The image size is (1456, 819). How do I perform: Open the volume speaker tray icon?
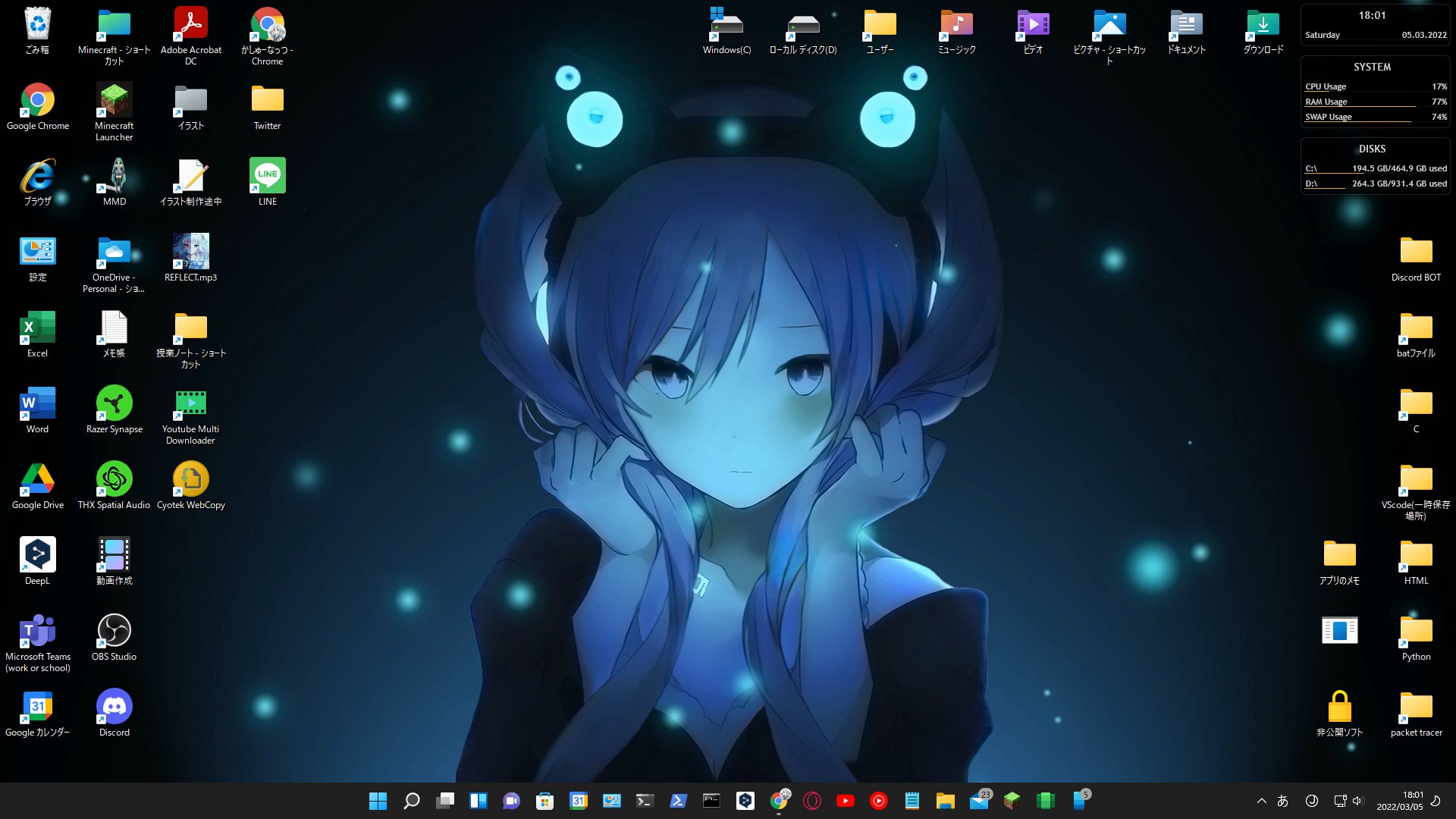(1357, 801)
